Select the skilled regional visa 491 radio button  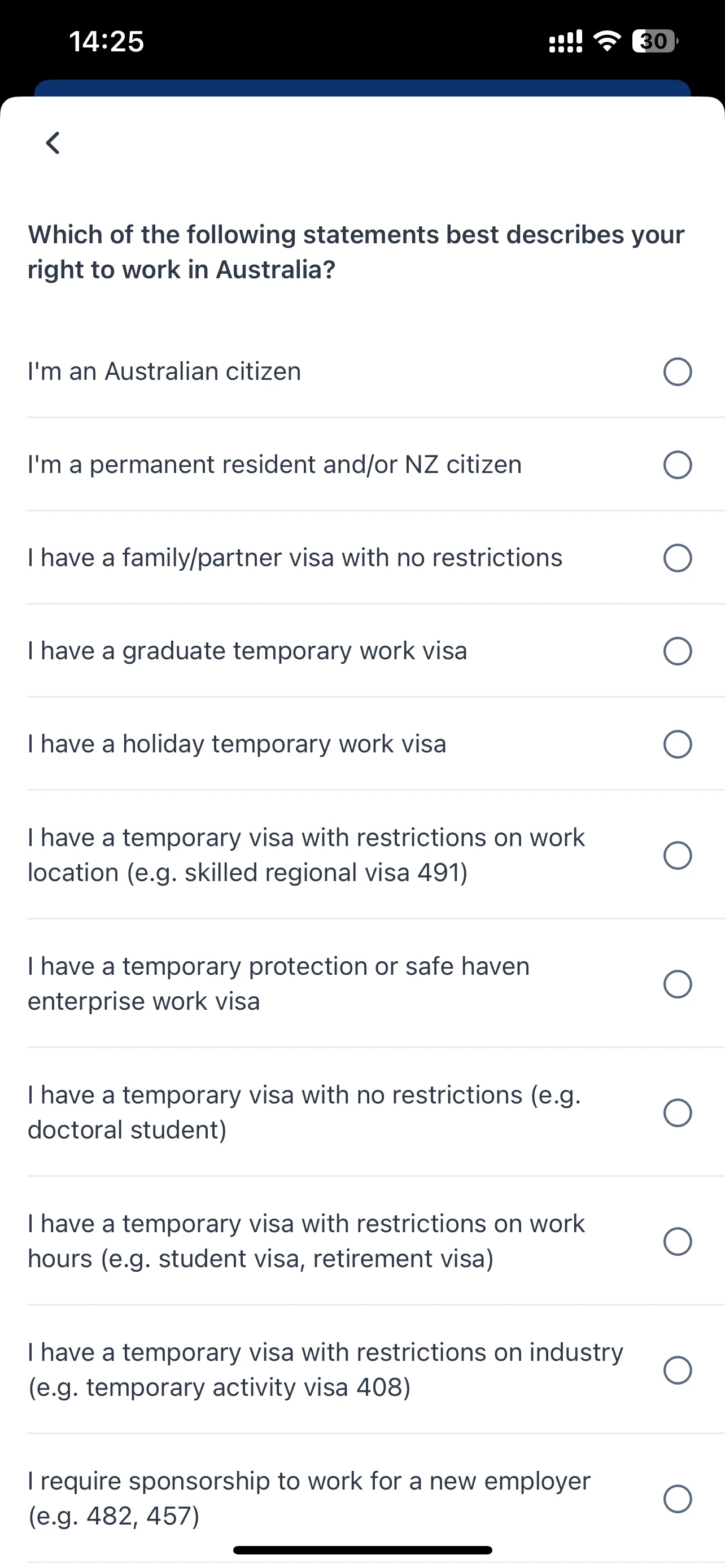coord(678,856)
